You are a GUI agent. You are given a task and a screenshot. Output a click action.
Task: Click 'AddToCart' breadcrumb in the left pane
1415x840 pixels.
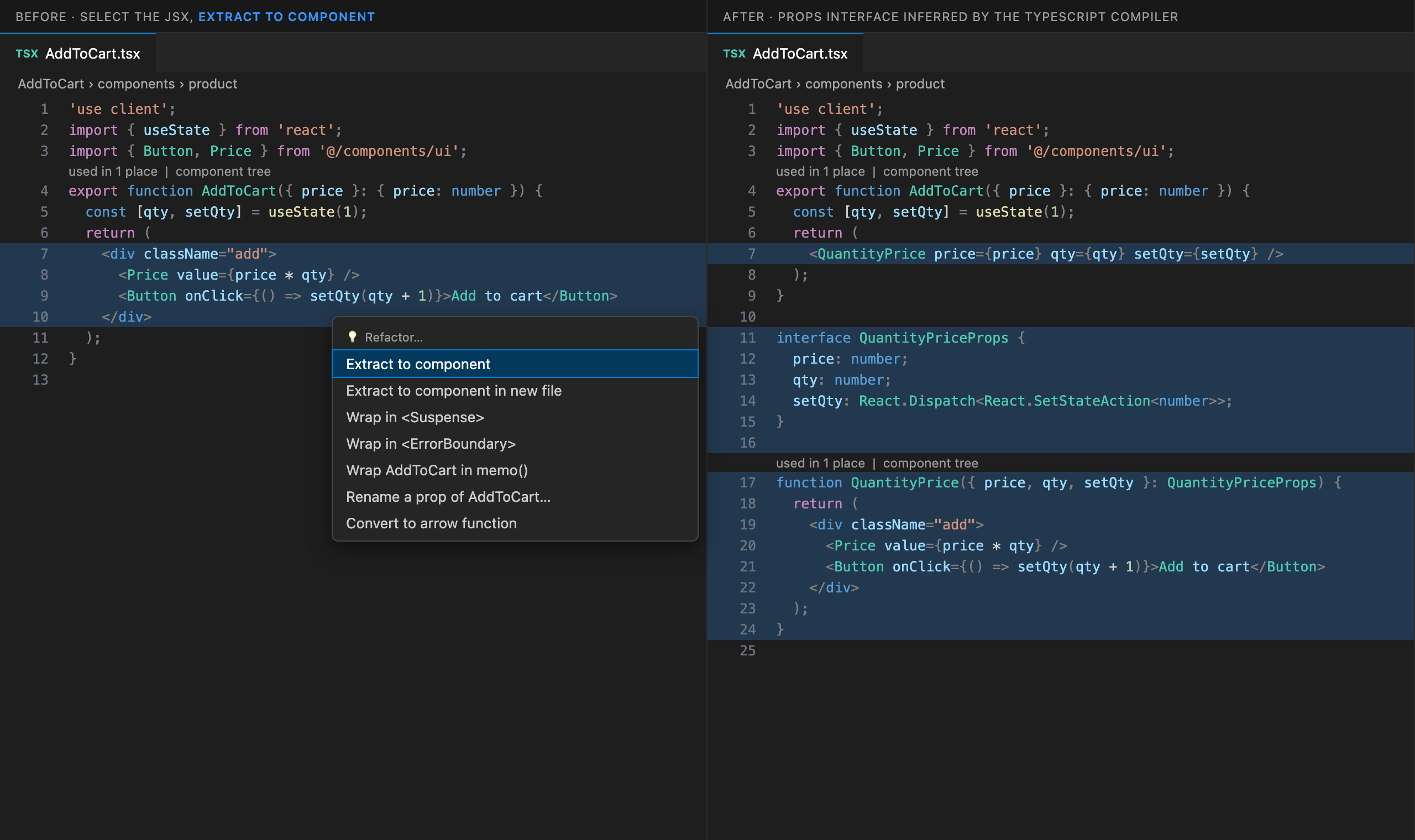(51, 84)
